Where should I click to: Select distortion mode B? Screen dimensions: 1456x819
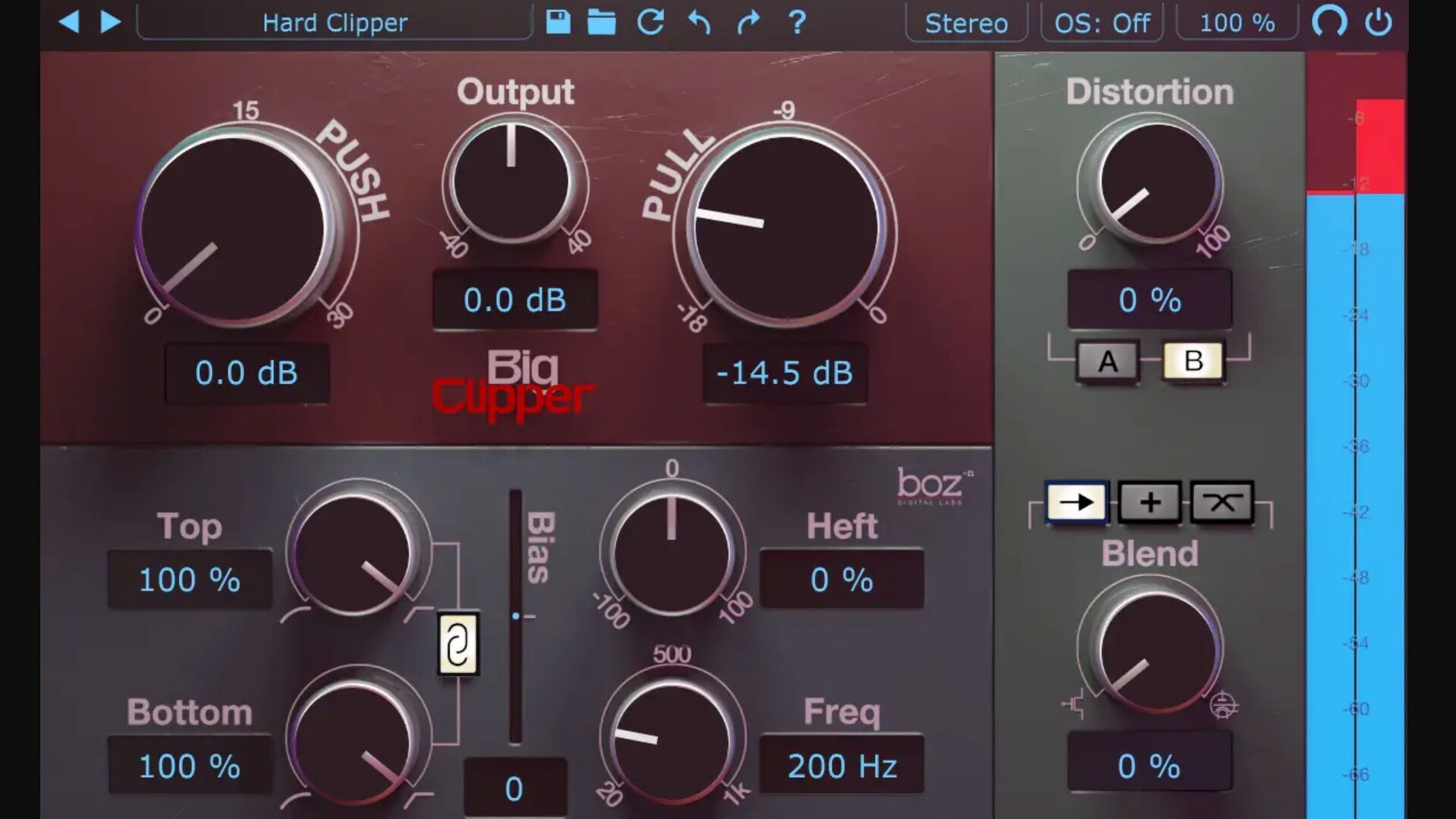click(1193, 361)
